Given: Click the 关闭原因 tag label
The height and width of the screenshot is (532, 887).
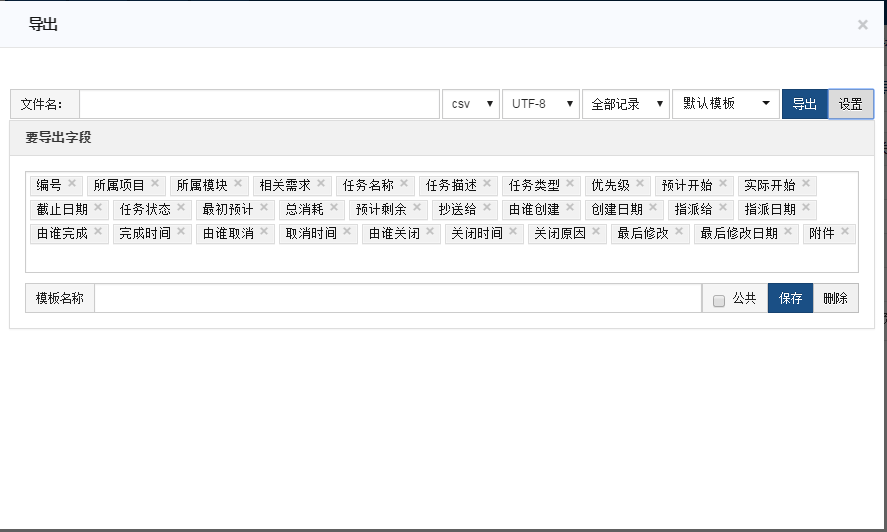Looking at the screenshot, I should point(560,233).
